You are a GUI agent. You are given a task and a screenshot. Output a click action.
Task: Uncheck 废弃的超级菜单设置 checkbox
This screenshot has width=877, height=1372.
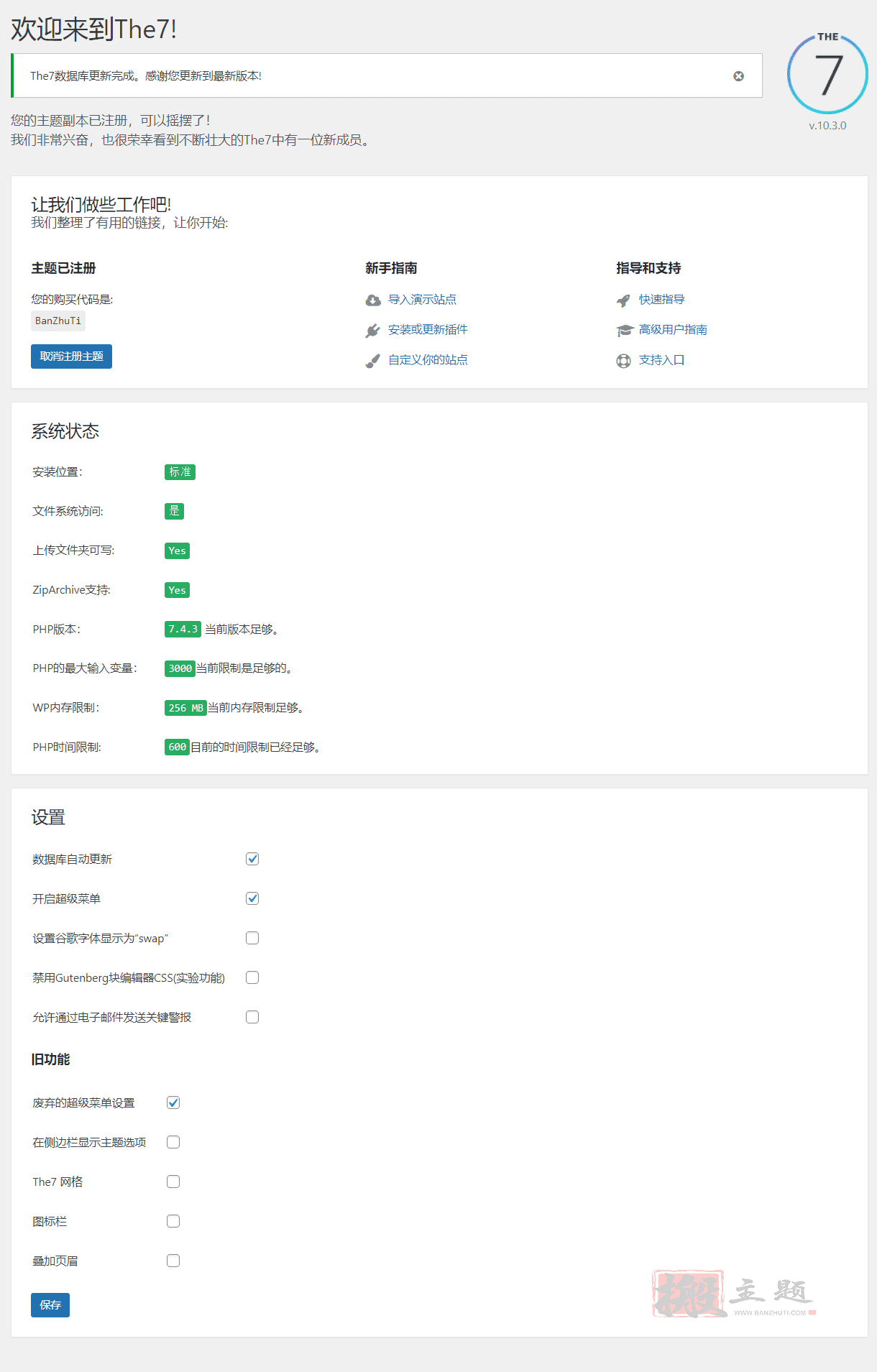click(173, 1102)
